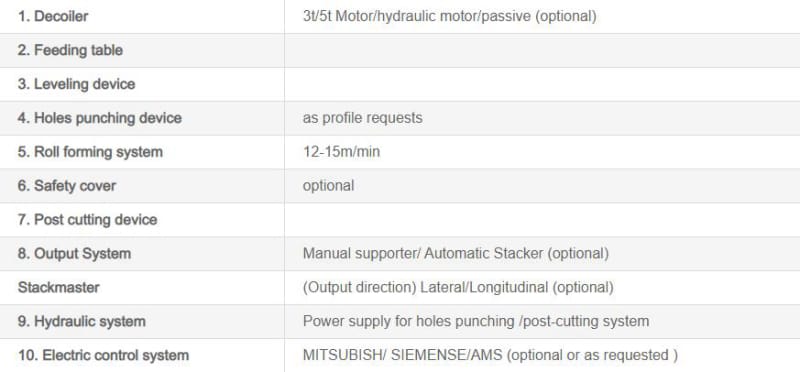Click the '3t/5t Motor/hydraulic motor/passive' description
This screenshot has width=800, height=372.
click(417, 16)
